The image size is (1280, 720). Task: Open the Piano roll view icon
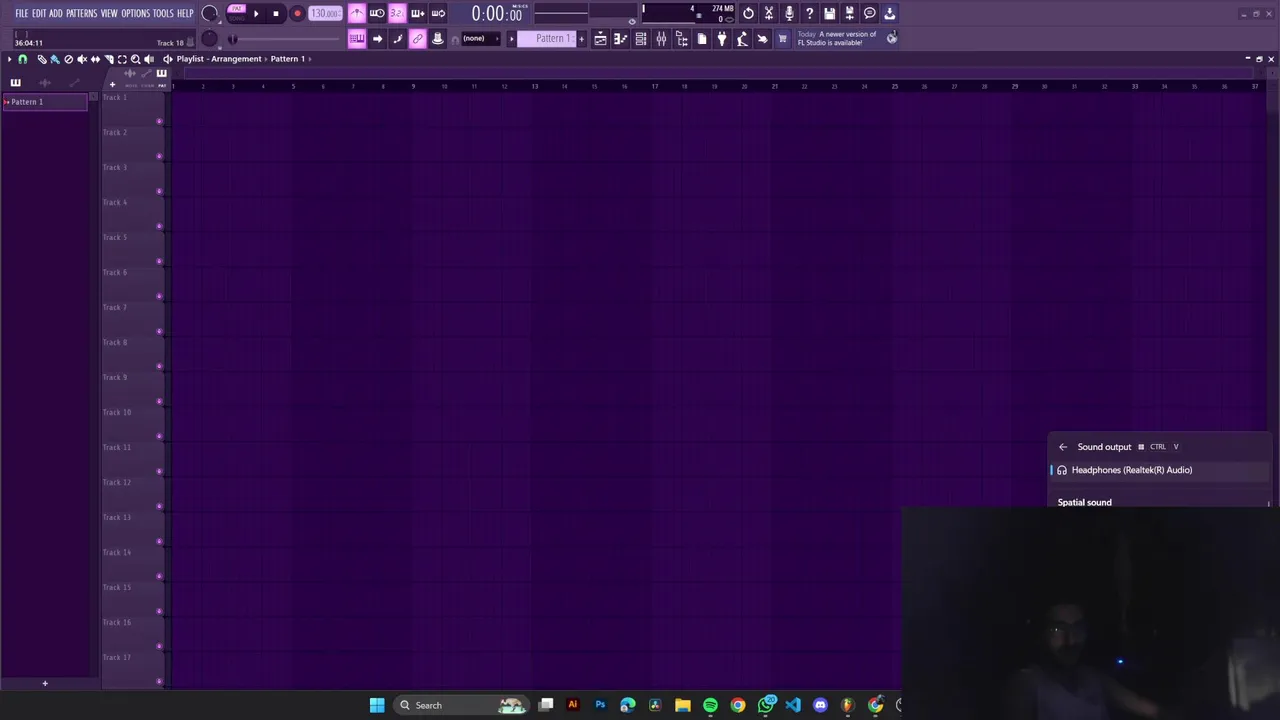click(620, 38)
